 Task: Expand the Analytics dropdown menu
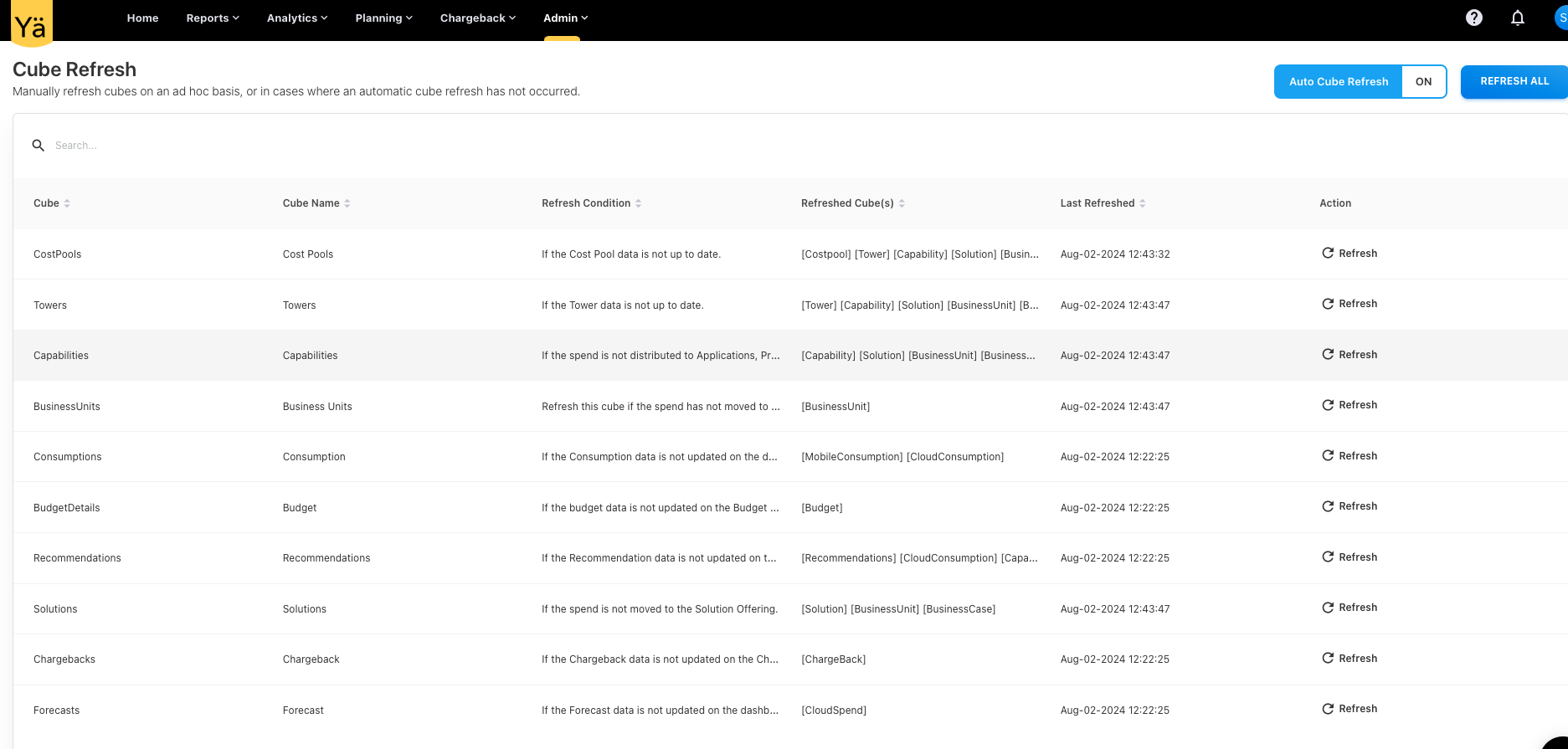click(x=297, y=18)
